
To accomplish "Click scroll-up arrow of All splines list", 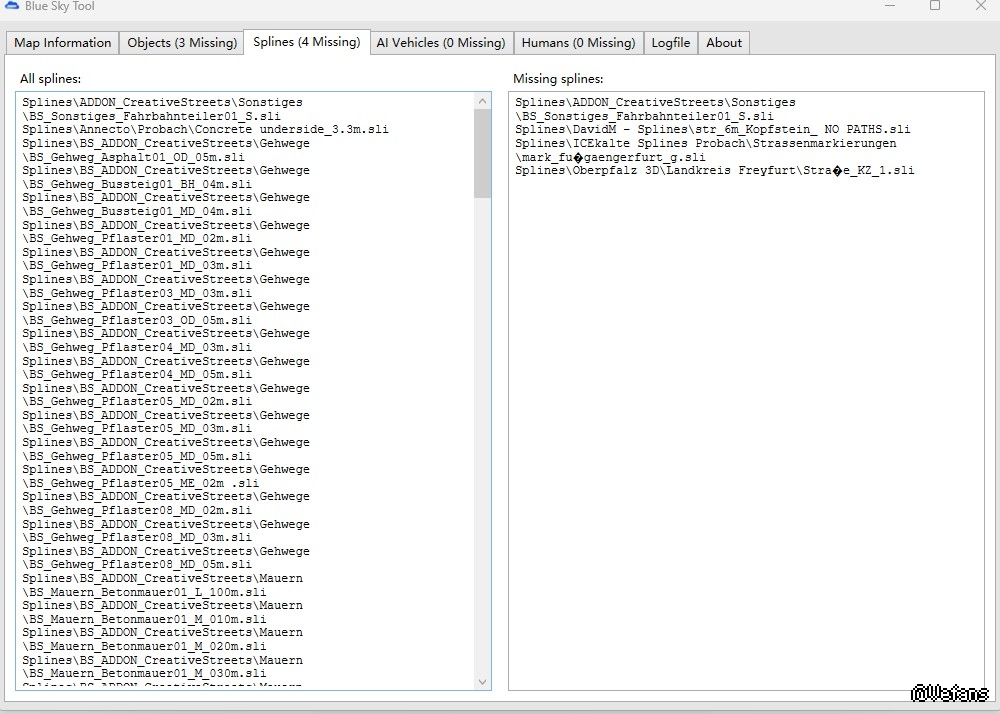I will [483, 101].
